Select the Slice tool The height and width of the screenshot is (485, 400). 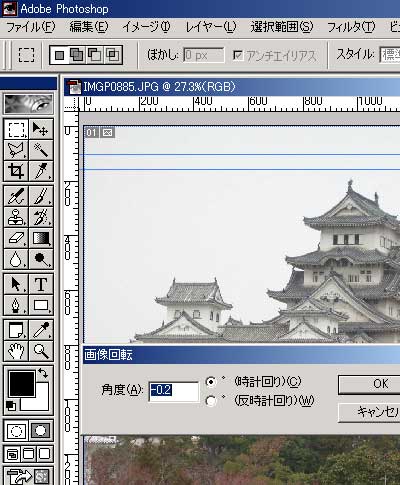[41, 171]
